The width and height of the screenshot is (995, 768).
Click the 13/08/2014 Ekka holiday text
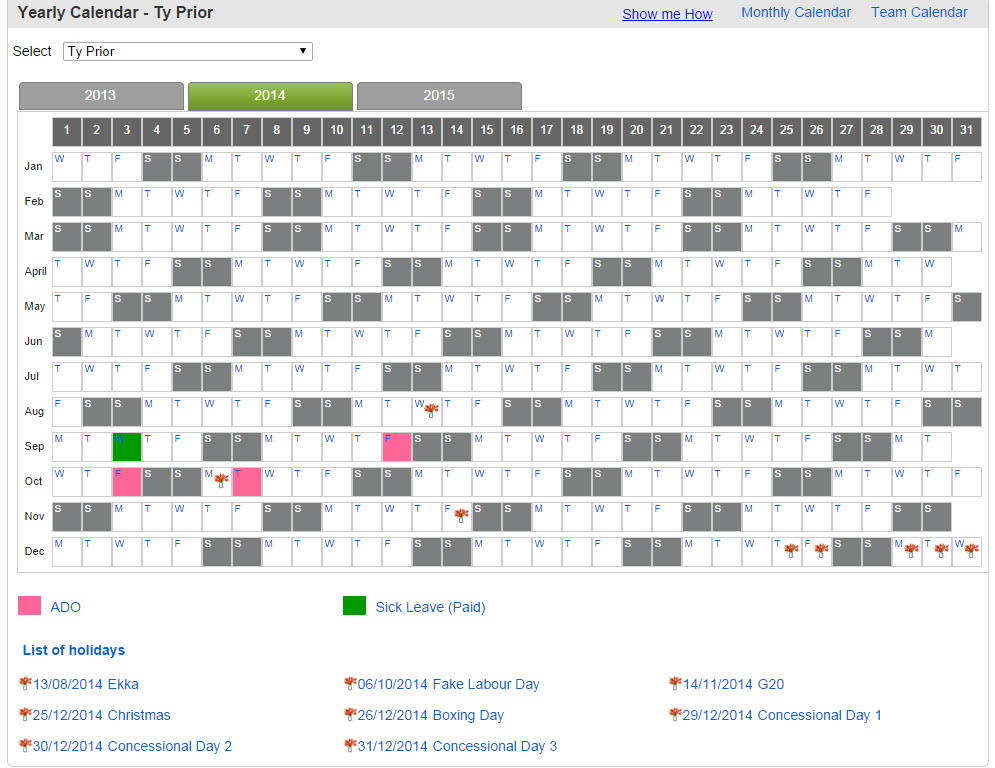coord(86,684)
